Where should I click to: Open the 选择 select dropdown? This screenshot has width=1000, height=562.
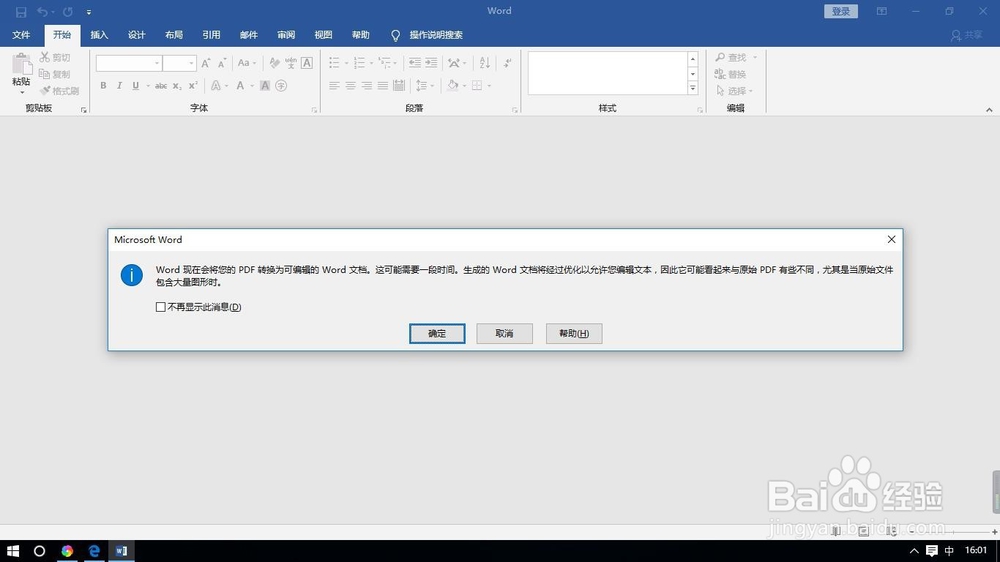pos(734,91)
